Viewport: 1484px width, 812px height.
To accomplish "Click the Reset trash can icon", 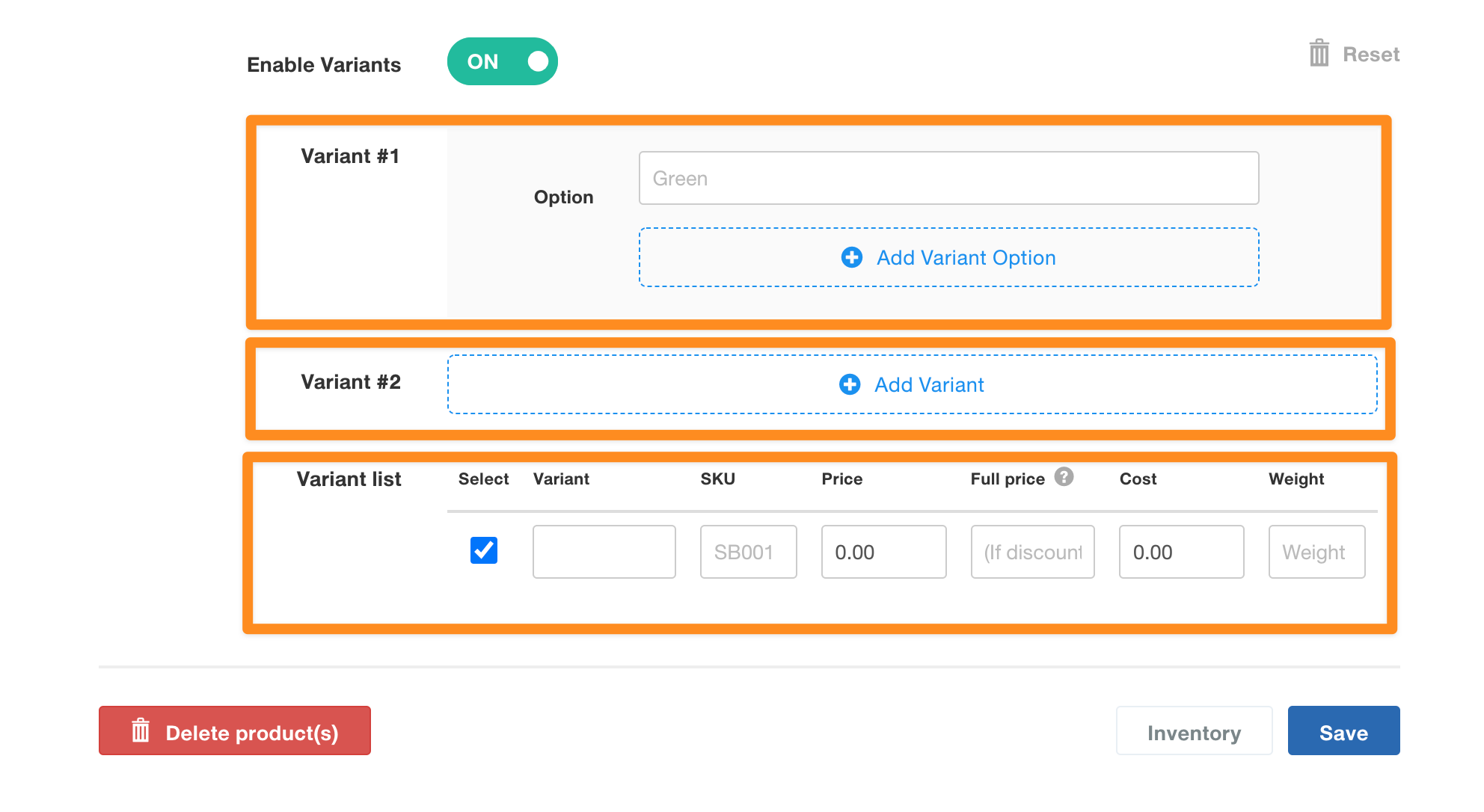I will click(1319, 54).
